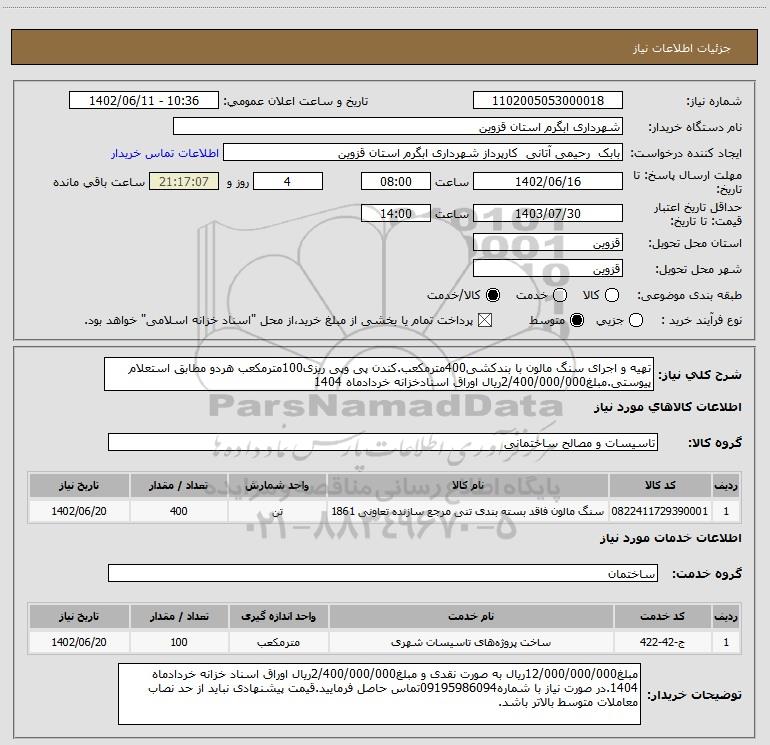Image resolution: width=770 pixels, height=745 pixels.
Task: Click the goods quantity cell 400
Action: pos(179,511)
